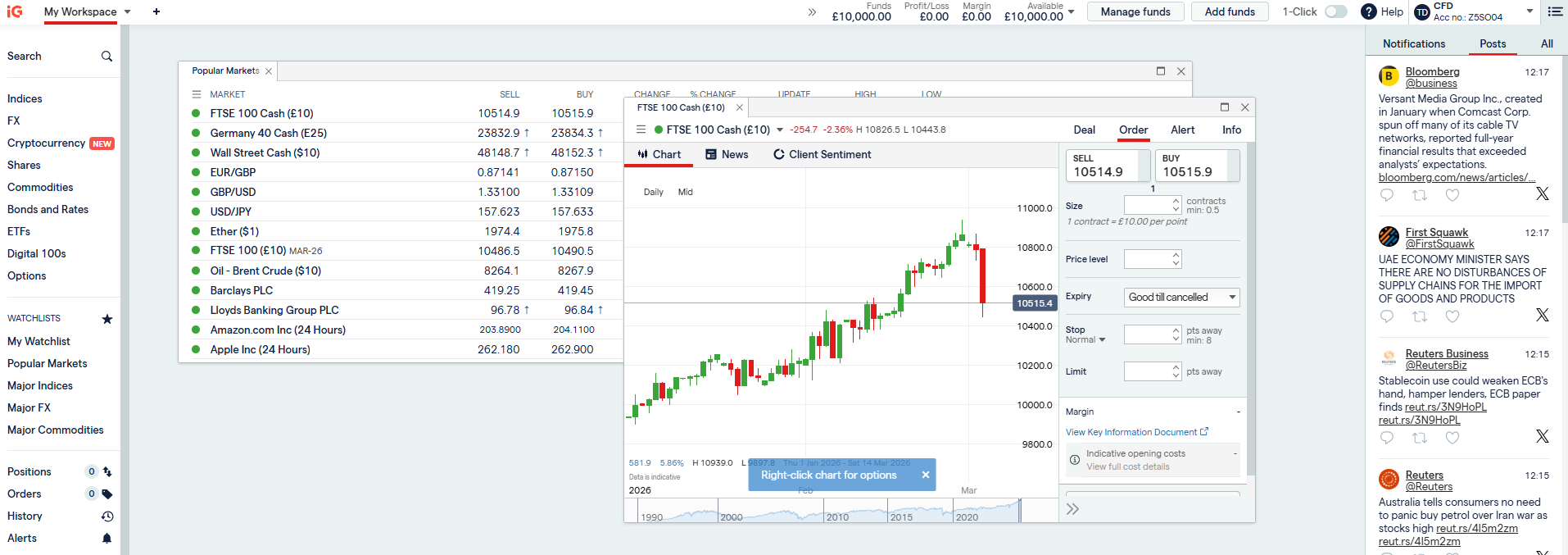Open FTSE 100 Cash market selector dropdown
The width and height of the screenshot is (1568, 555).
780,130
